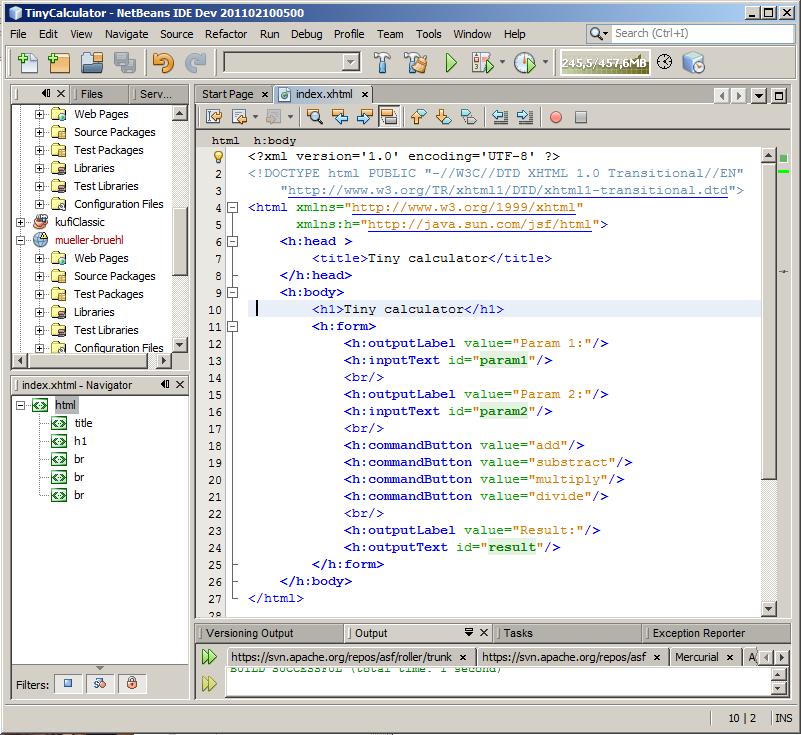Collapse the mueller-bruehl project node
Image resolution: width=801 pixels, height=735 pixels.
click(x=20, y=240)
